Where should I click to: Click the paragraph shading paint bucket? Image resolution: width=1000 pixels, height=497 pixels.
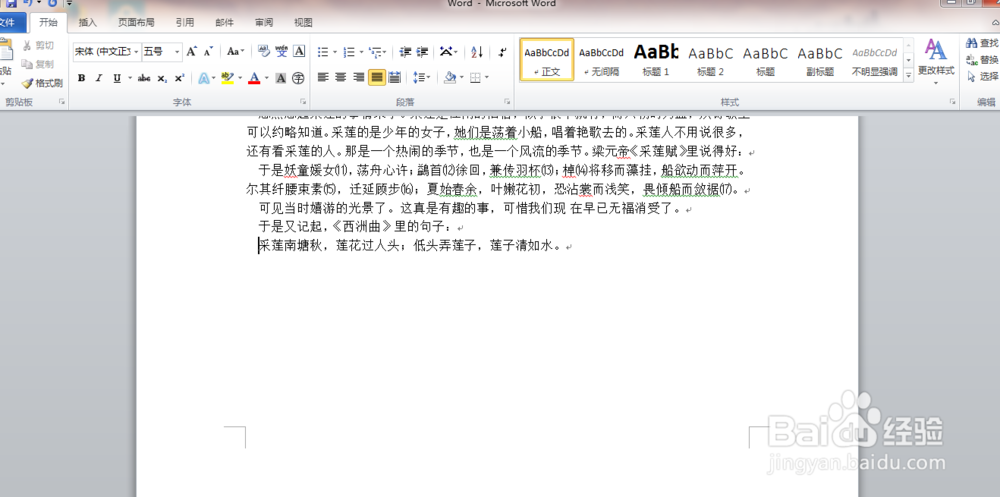pyautogui.click(x=450, y=78)
